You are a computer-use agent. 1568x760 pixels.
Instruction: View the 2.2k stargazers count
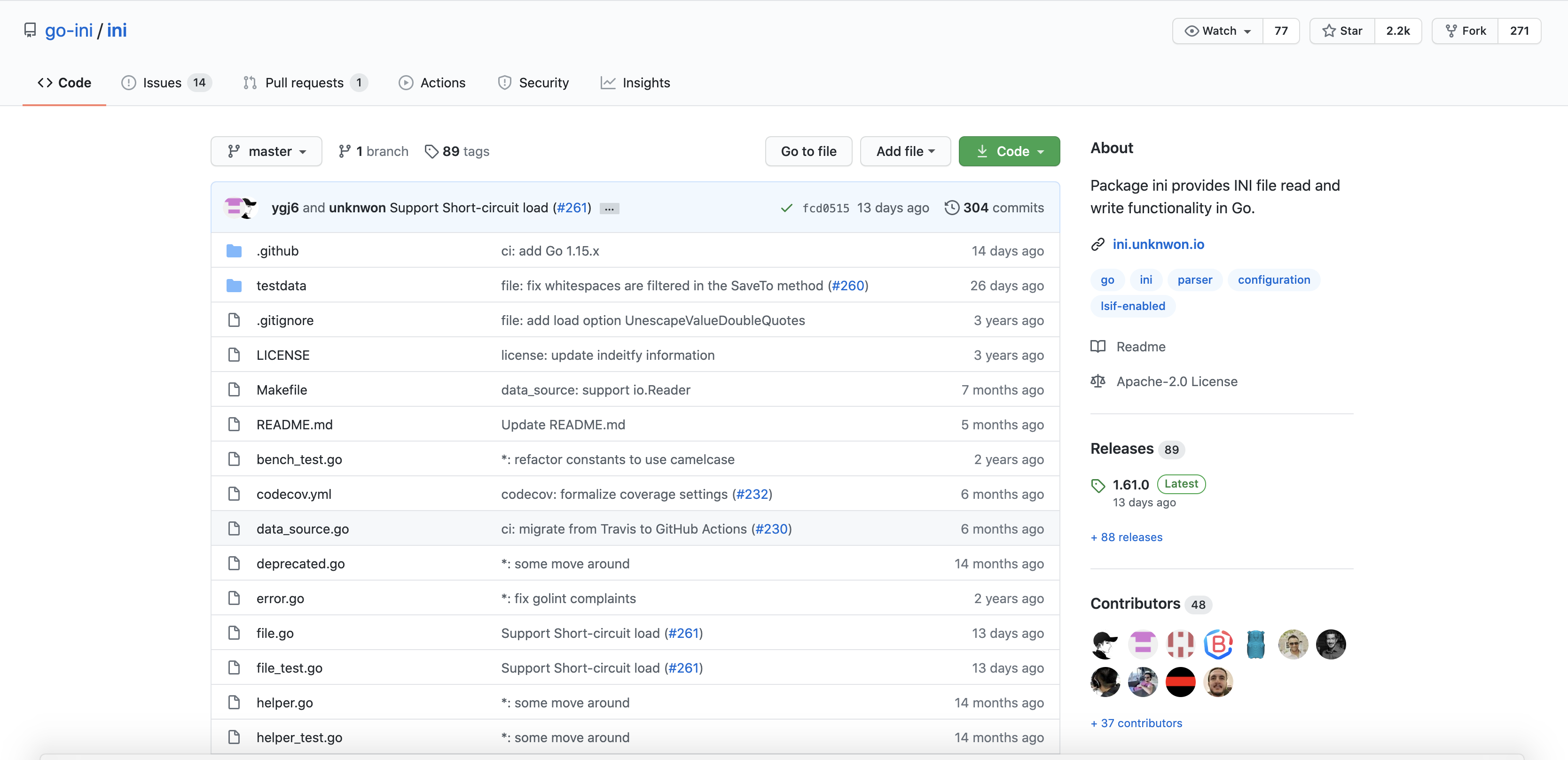[x=1398, y=31]
